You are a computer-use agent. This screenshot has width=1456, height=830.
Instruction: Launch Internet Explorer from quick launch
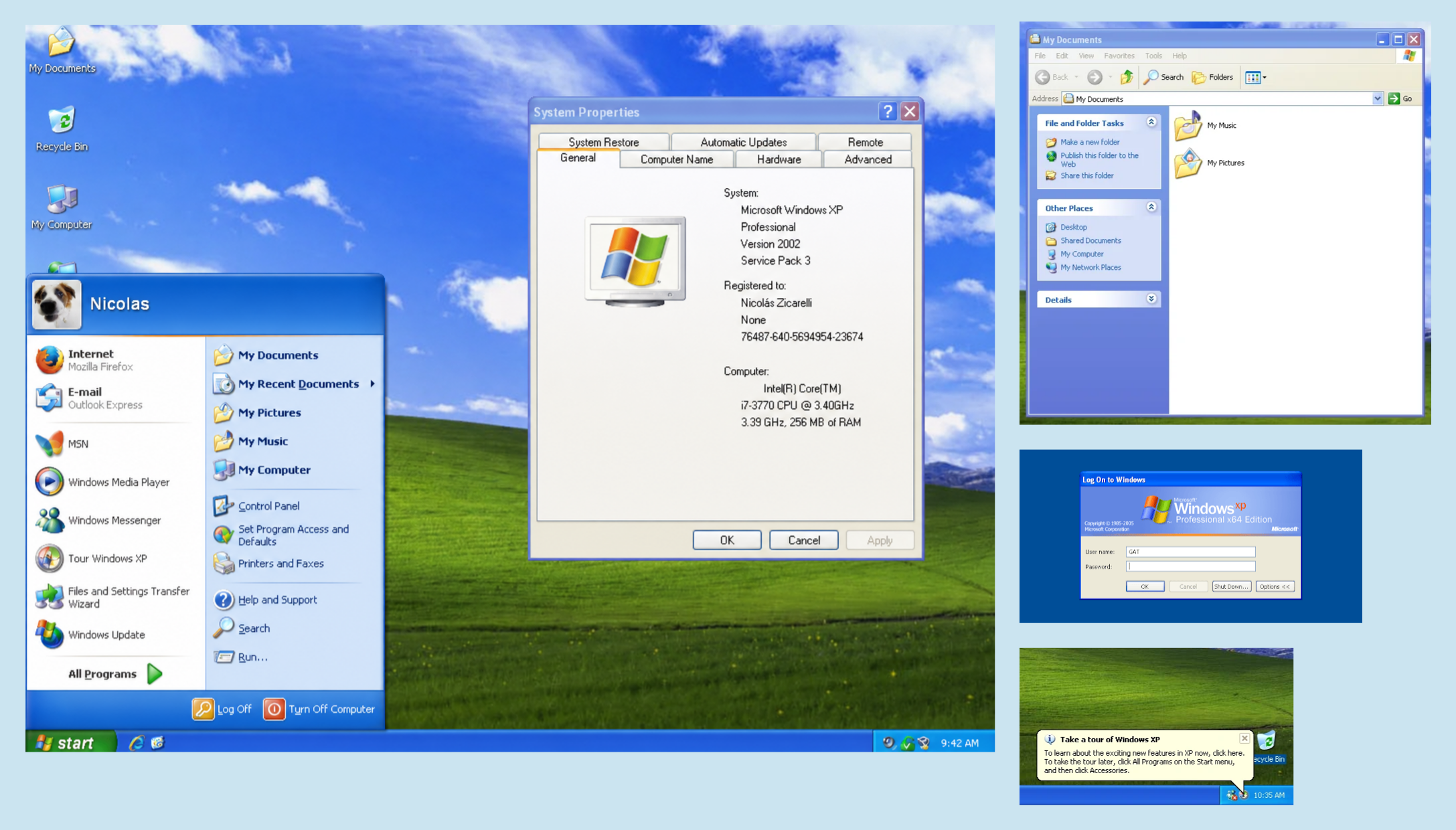pyautogui.click(x=136, y=742)
